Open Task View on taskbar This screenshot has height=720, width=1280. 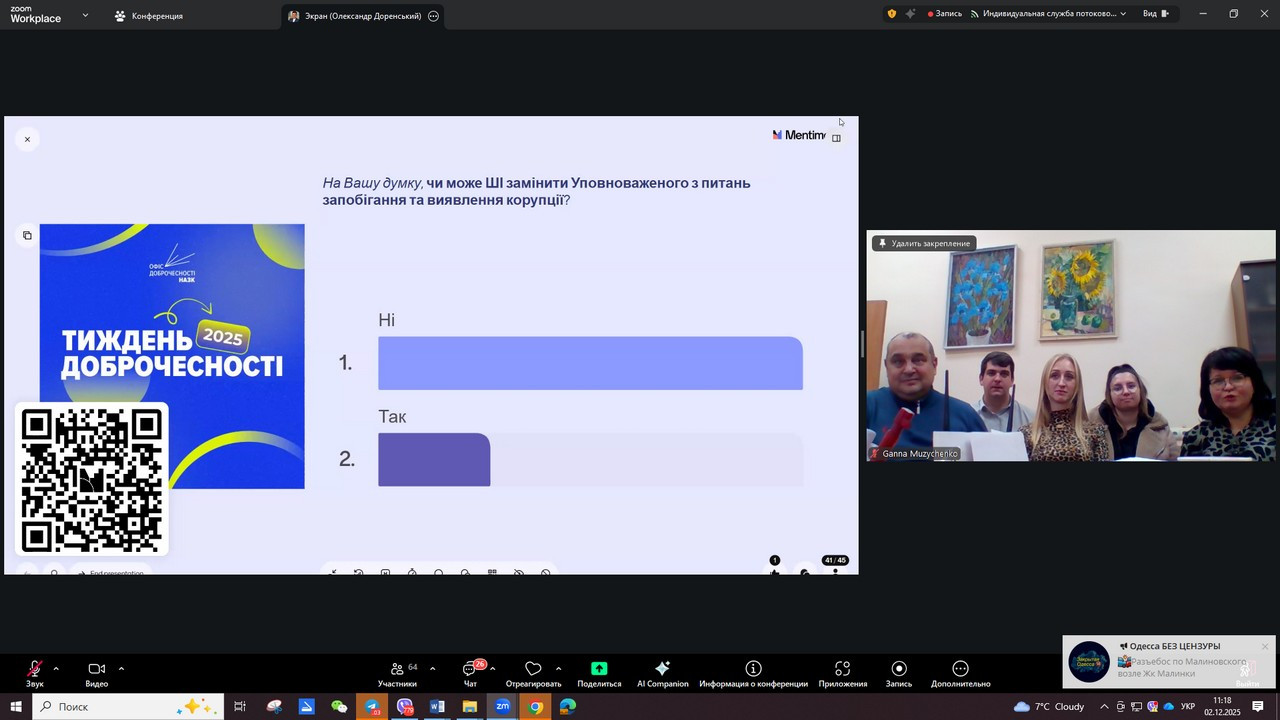240,707
